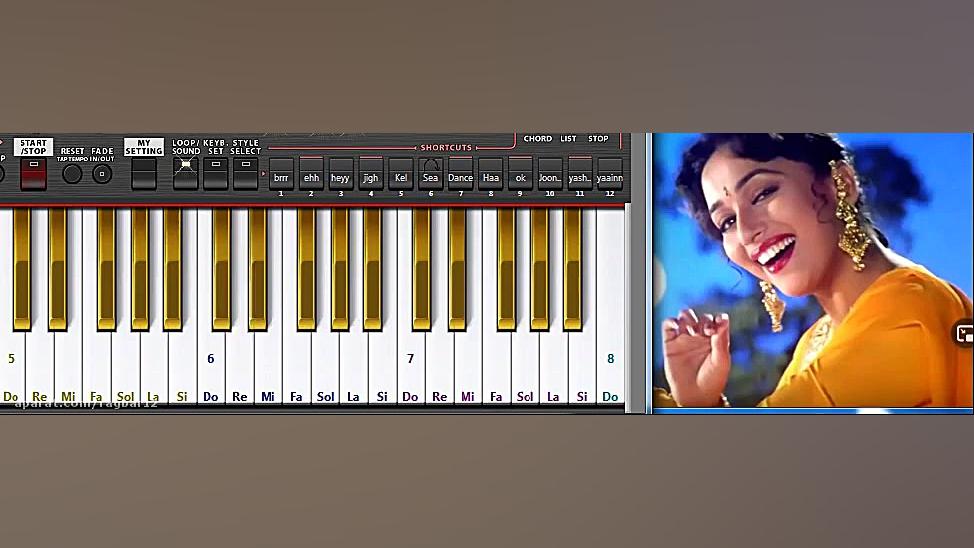Select the LIST label
Viewport: 974px width, 548px height.
tap(568, 139)
